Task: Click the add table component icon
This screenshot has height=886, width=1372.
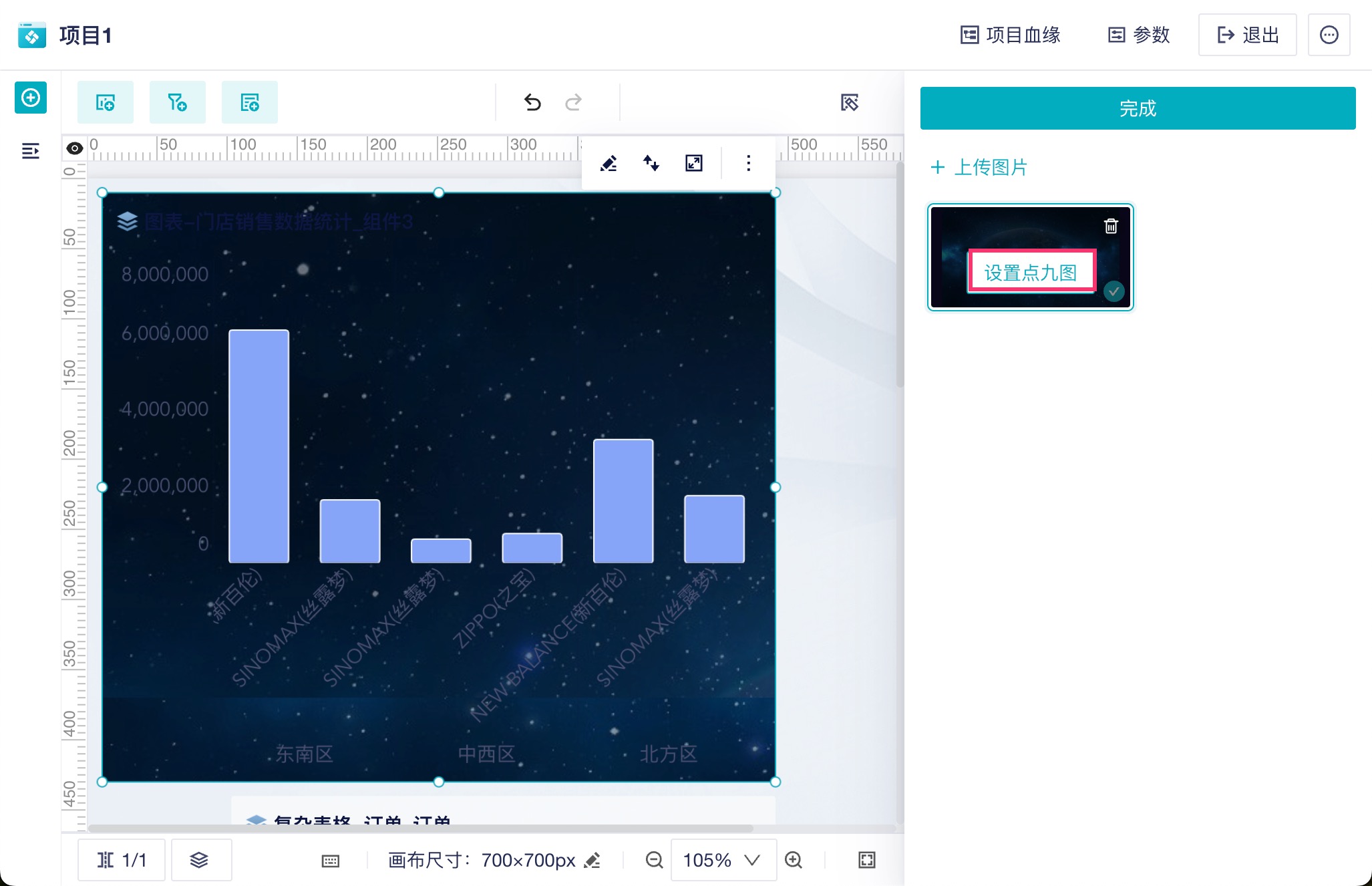Action: tap(249, 102)
